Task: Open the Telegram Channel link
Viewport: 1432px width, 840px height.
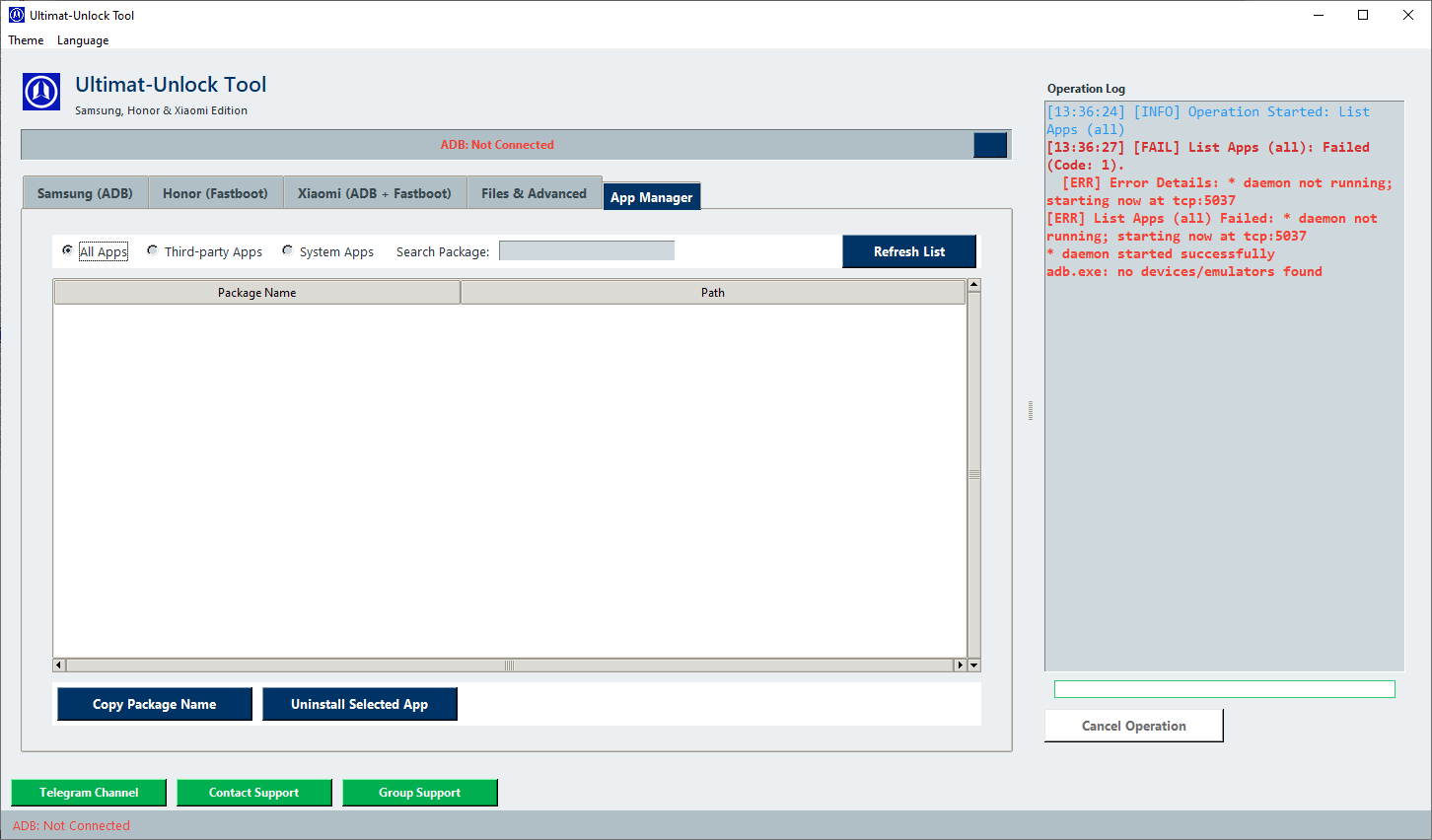Action: 88,792
